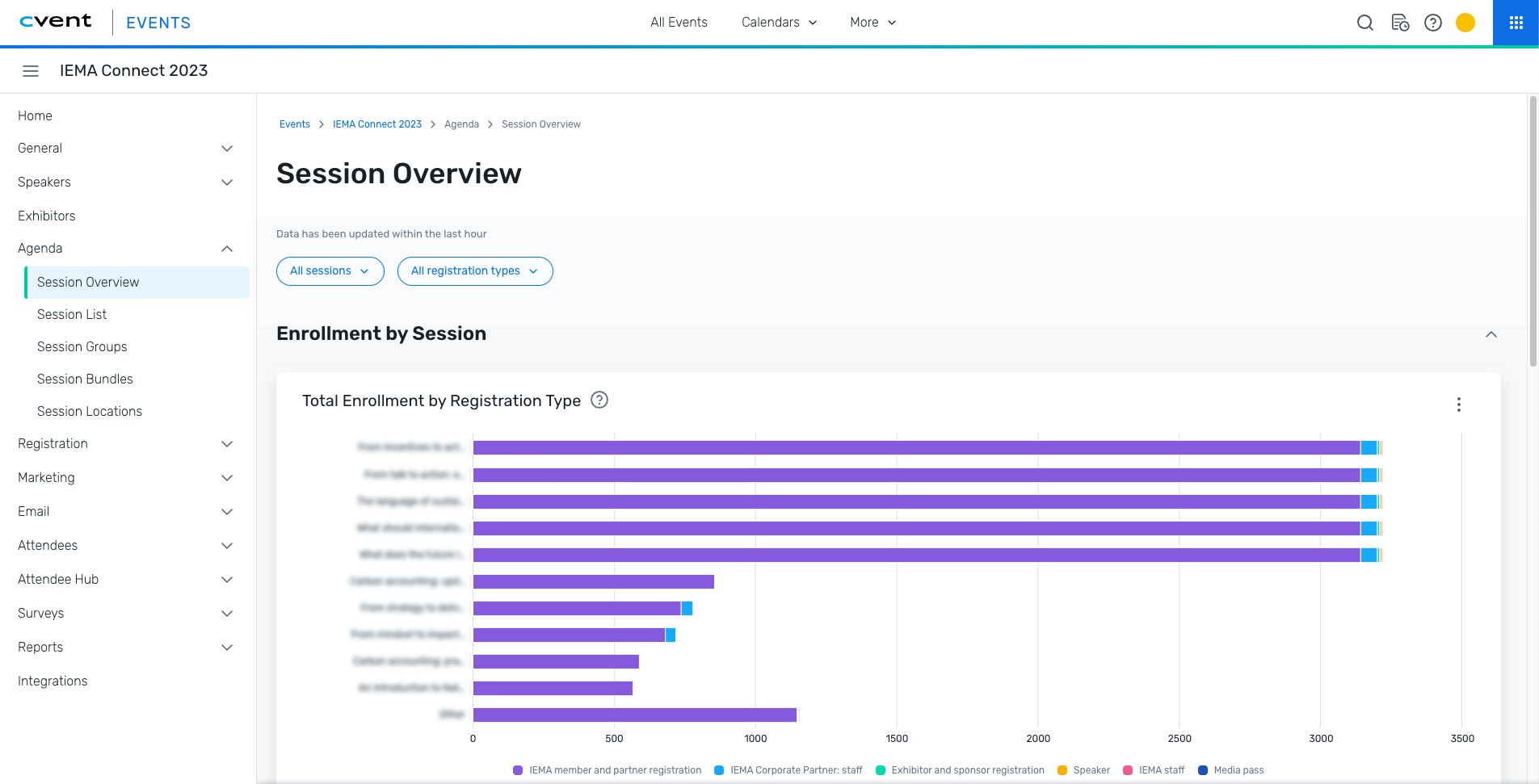Screen dimensions: 1539x784
Task: Select Session Overview in sidebar
Action: (x=137, y=283)
